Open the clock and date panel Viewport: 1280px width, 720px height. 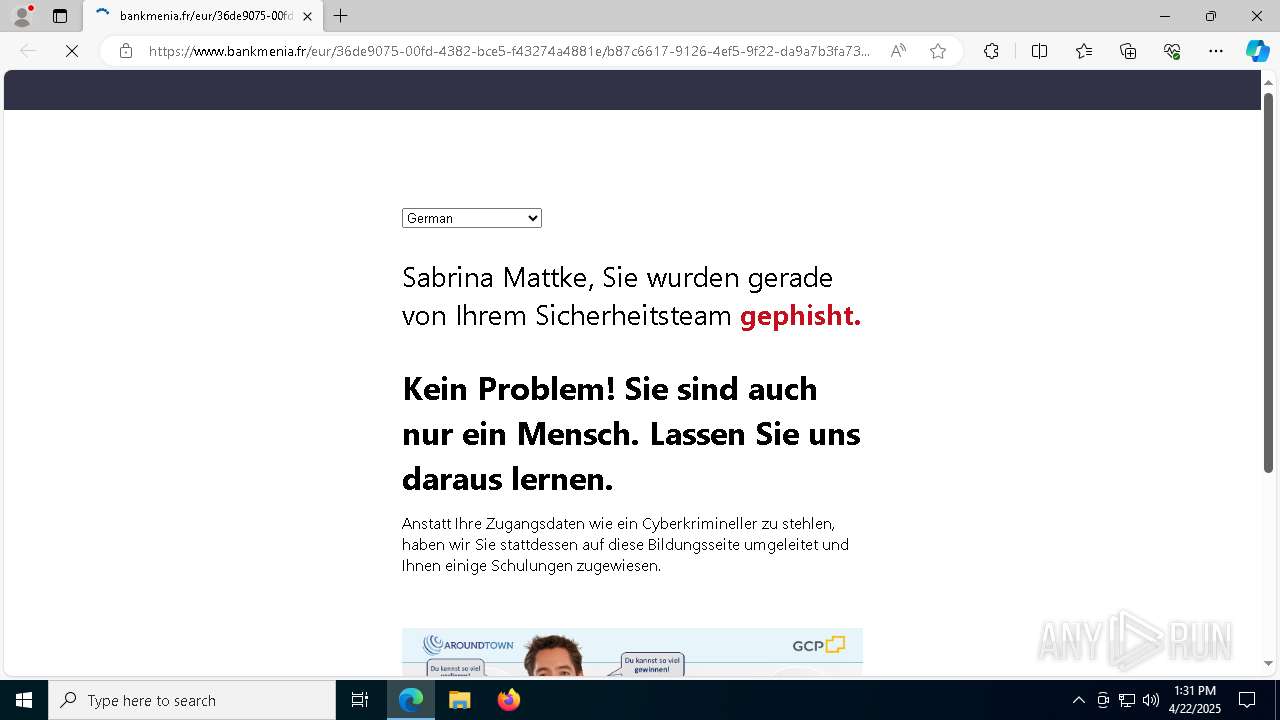tap(1195, 700)
